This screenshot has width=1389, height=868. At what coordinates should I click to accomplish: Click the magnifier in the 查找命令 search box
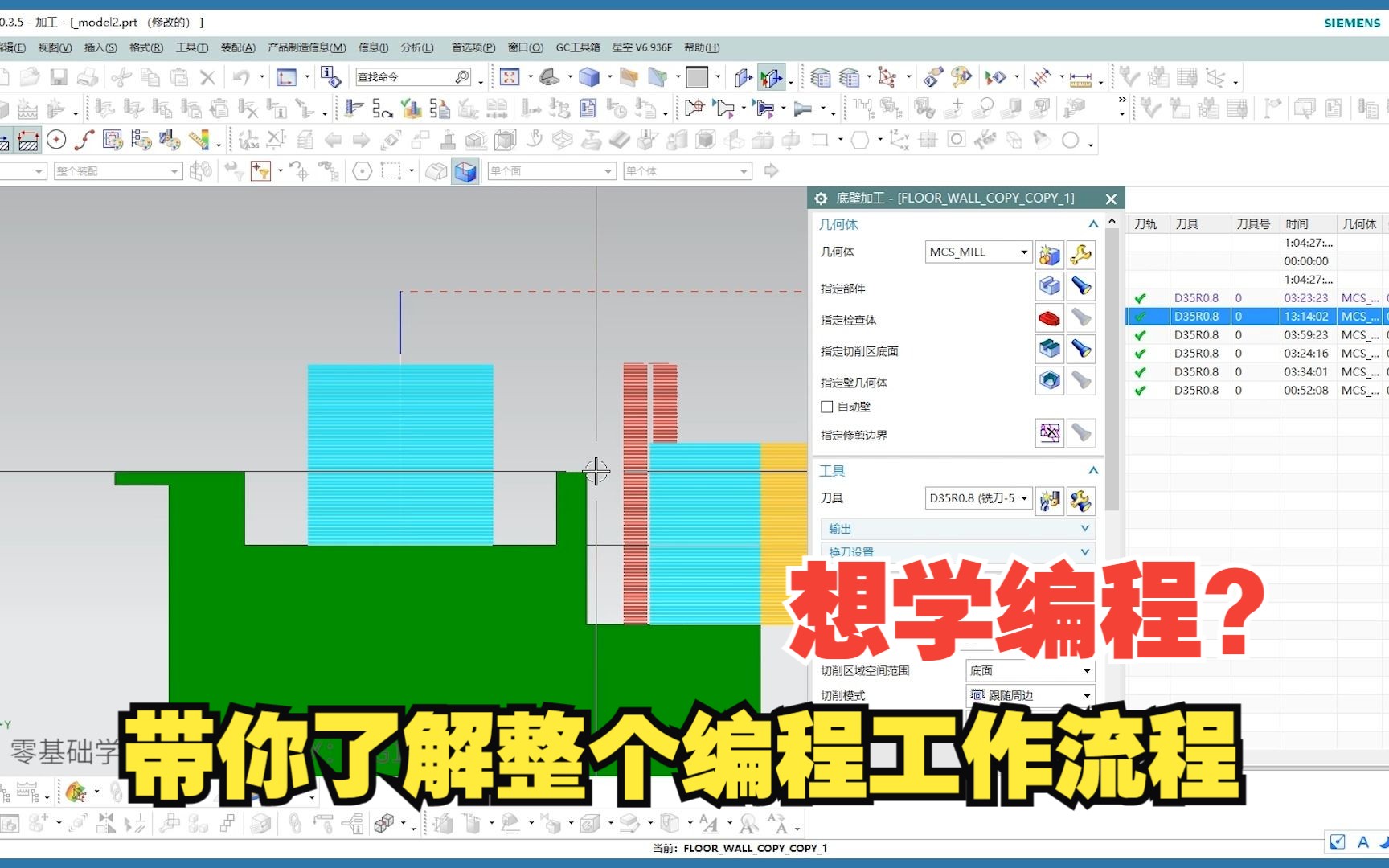click(461, 76)
